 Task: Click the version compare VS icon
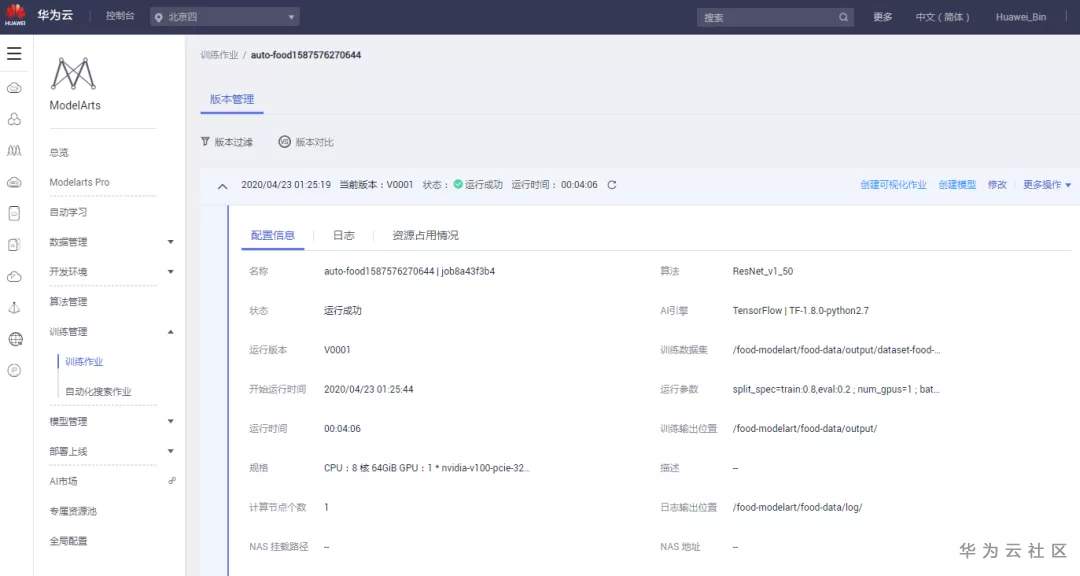tap(284, 141)
